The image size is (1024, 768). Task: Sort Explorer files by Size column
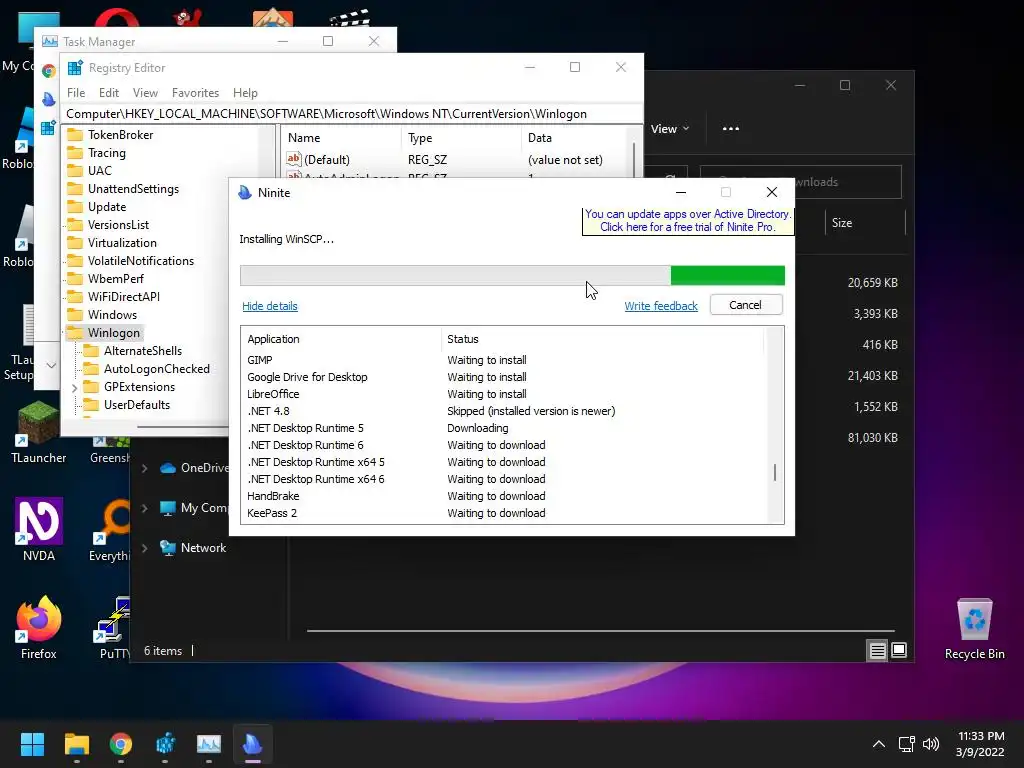click(865, 223)
